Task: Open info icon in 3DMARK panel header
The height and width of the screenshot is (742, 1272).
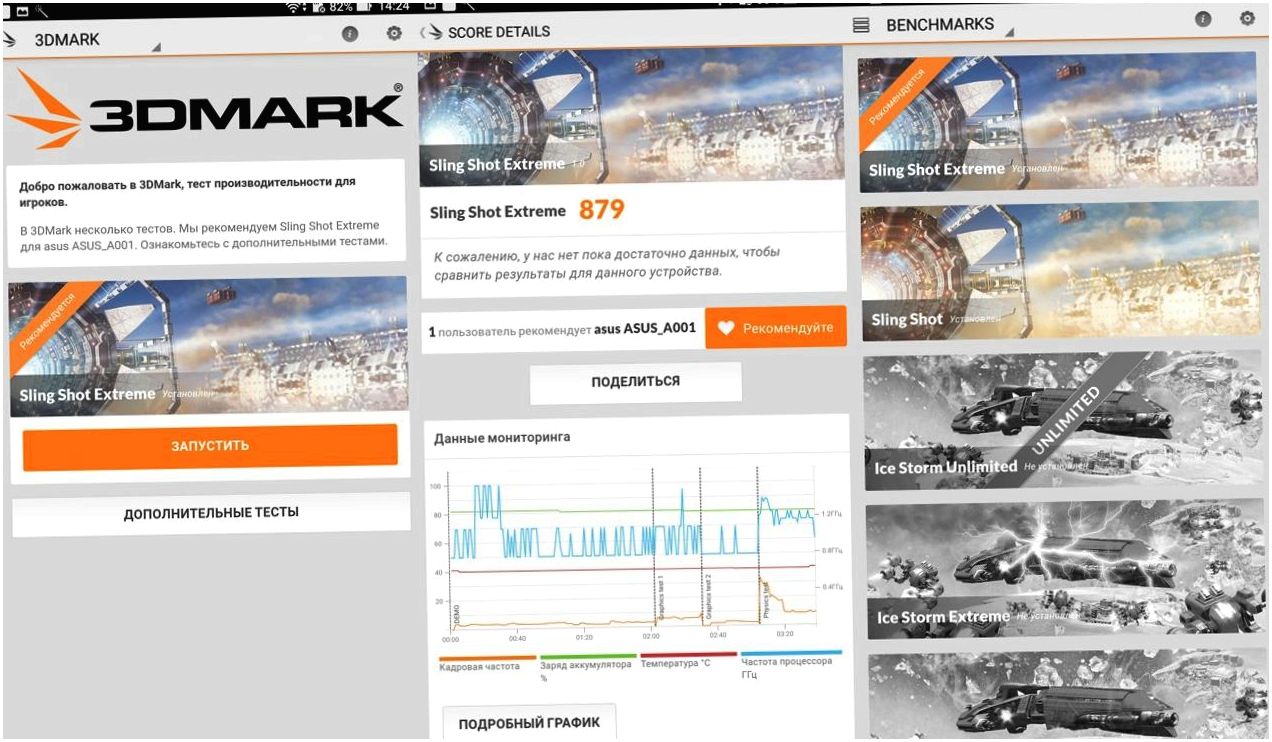Action: [349, 33]
